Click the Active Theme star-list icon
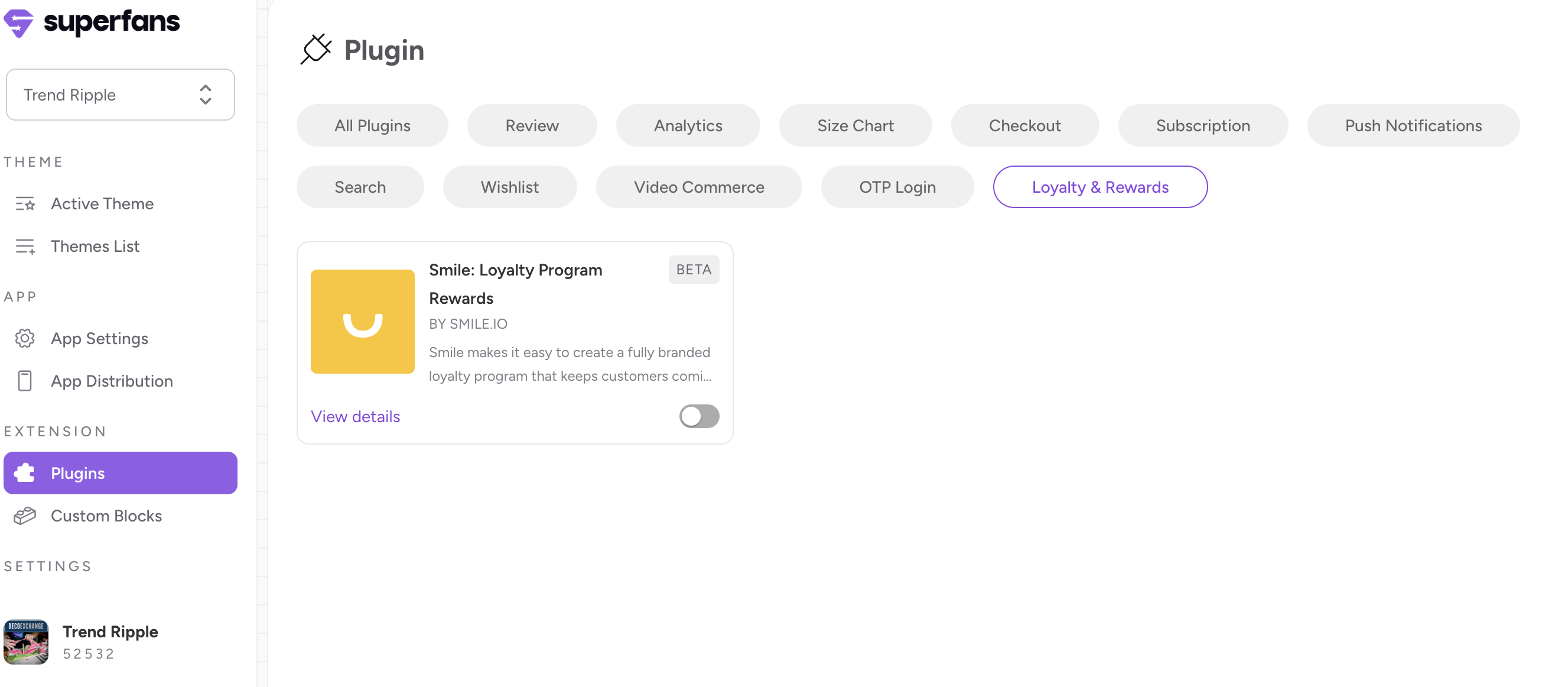Viewport: 1568px width, 687px height. [25, 203]
